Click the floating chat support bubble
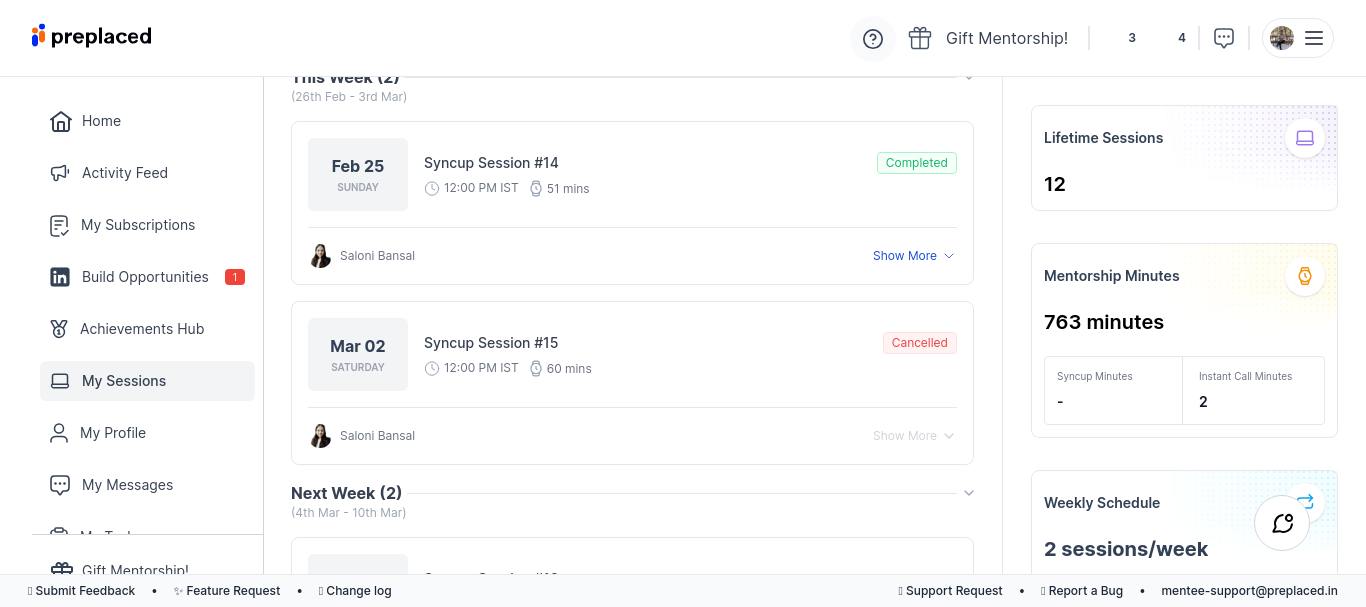This screenshot has height=607, width=1366. (x=1282, y=523)
